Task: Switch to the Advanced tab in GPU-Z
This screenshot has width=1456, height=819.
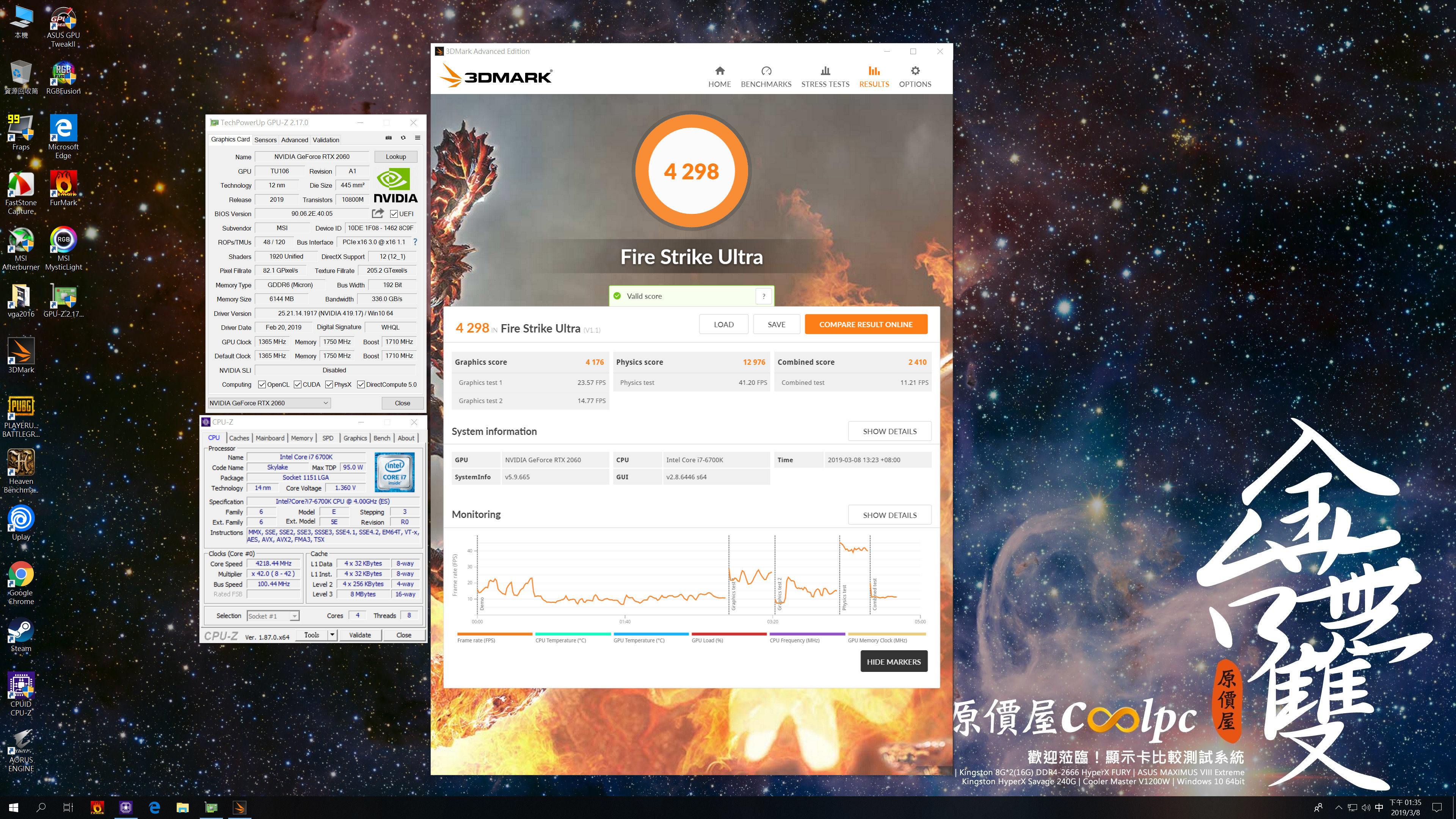Action: coord(295,140)
